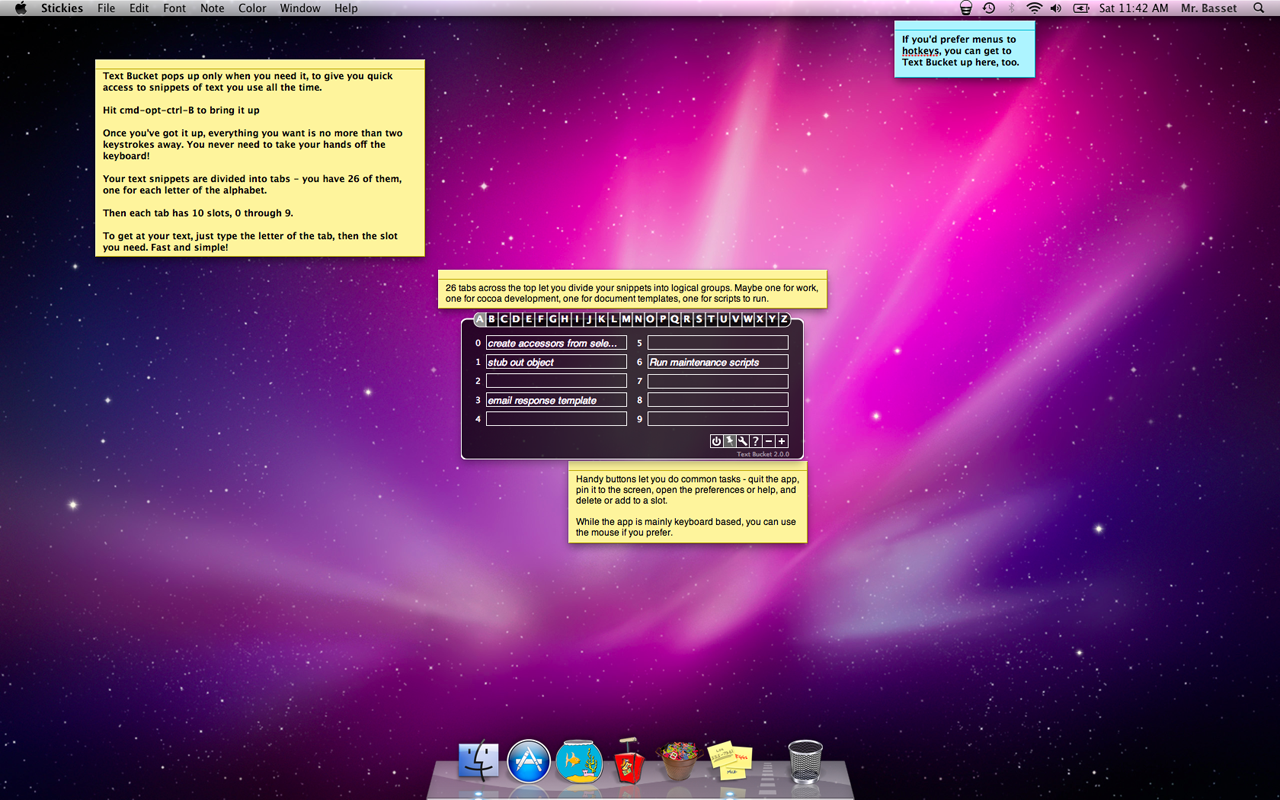Open the Stickies app in the Dock
Image resolution: width=1280 pixels, height=800 pixels.
click(729, 762)
